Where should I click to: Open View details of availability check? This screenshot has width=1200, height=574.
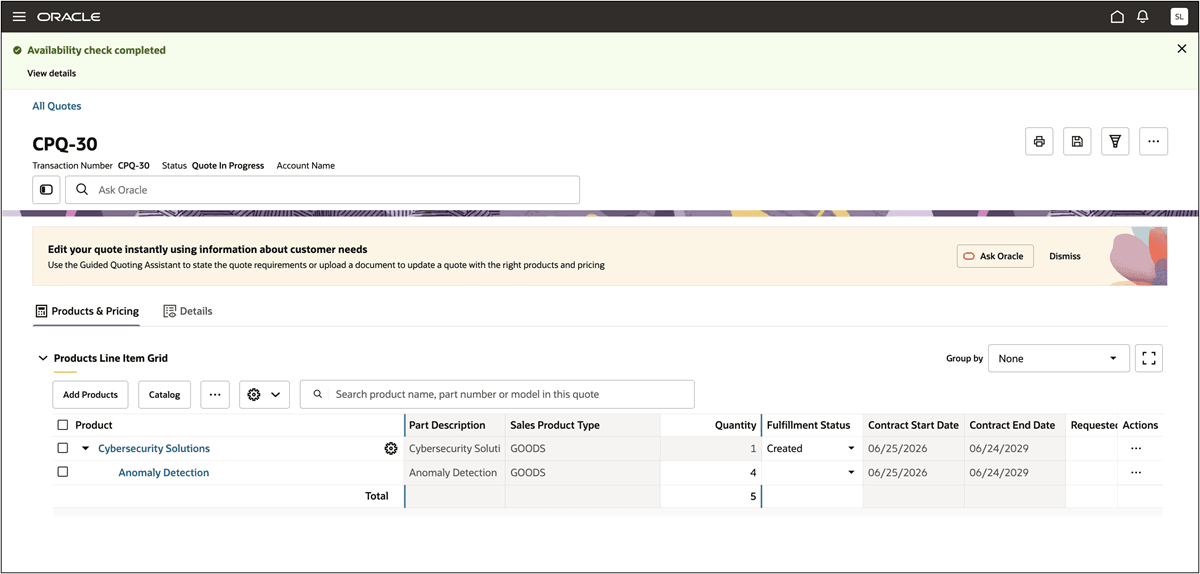click(51, 73)
